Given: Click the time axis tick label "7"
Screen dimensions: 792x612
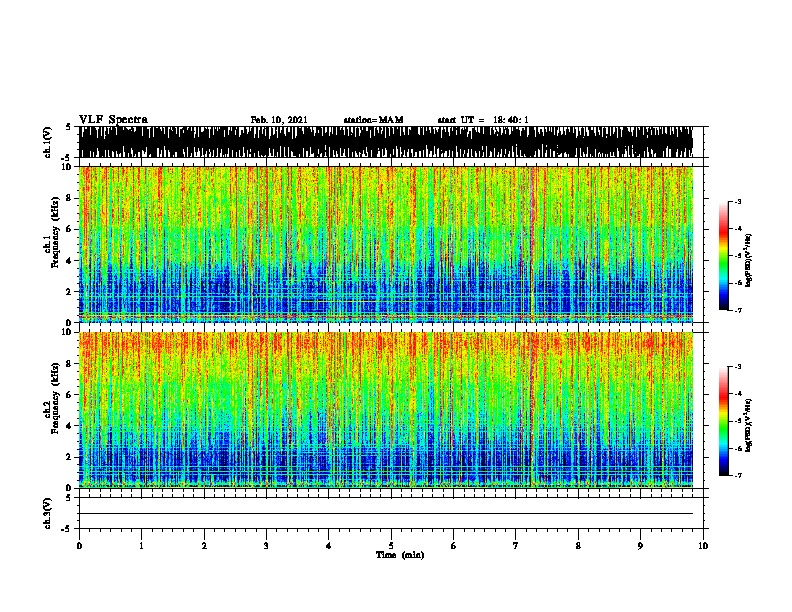Looking at the screenshot, I should point(516,546).
